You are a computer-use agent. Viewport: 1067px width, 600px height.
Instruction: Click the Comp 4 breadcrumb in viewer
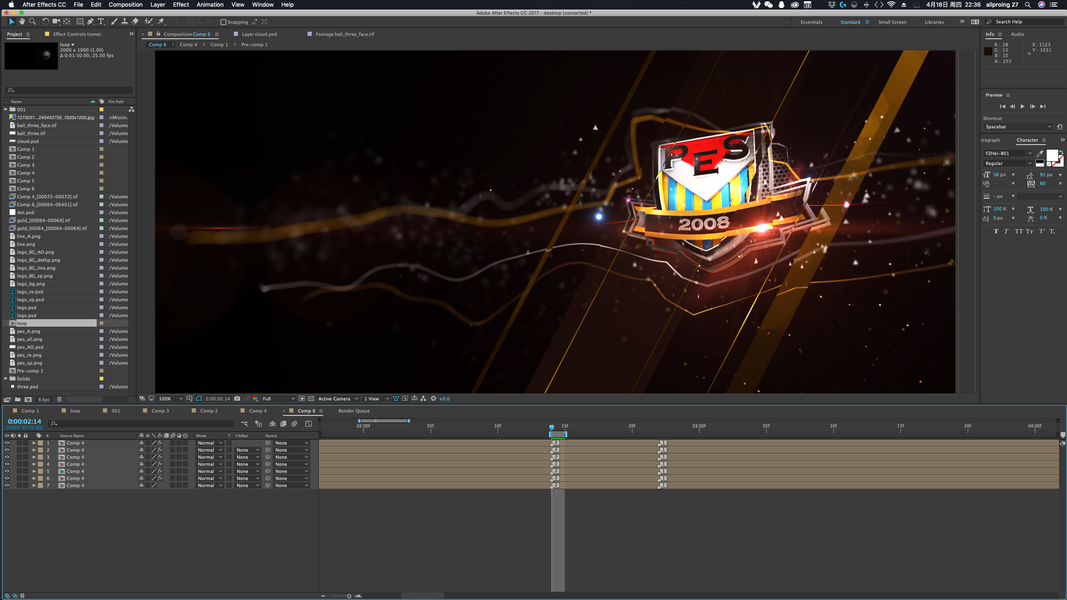(x=188, y=44)
